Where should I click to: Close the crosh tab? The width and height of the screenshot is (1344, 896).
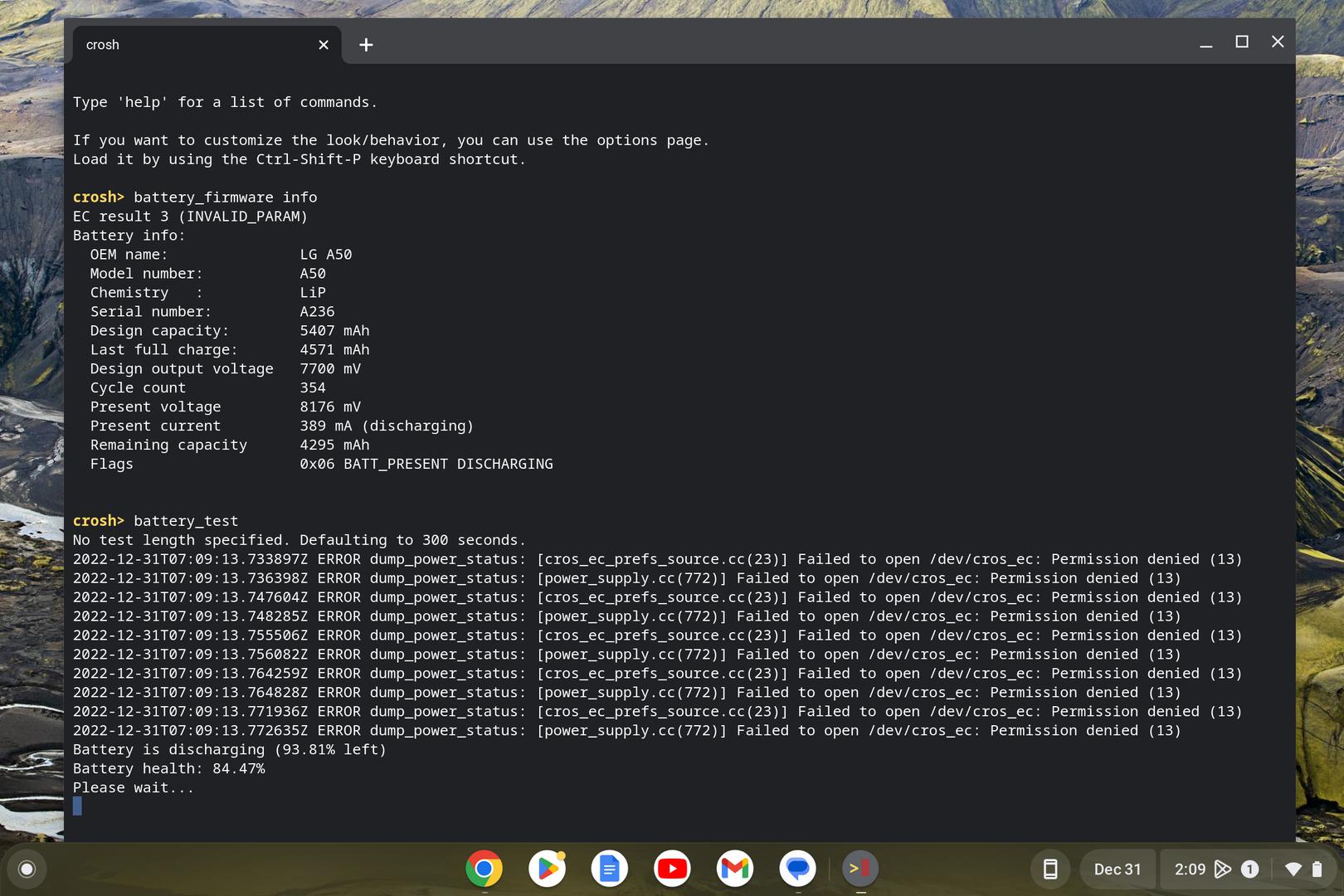click(324, 45)
